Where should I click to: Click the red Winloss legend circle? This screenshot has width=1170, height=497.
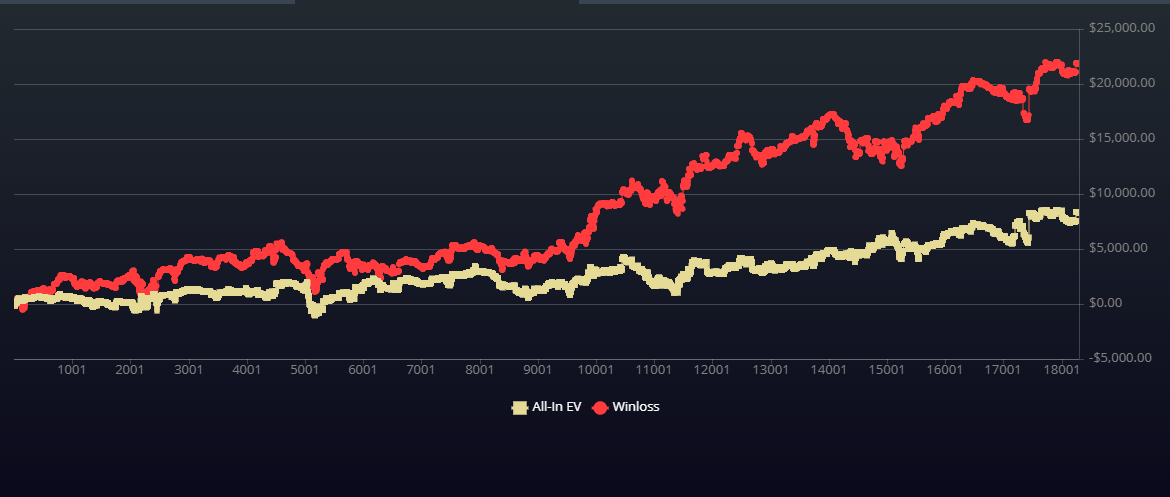[x=600, y=407]
